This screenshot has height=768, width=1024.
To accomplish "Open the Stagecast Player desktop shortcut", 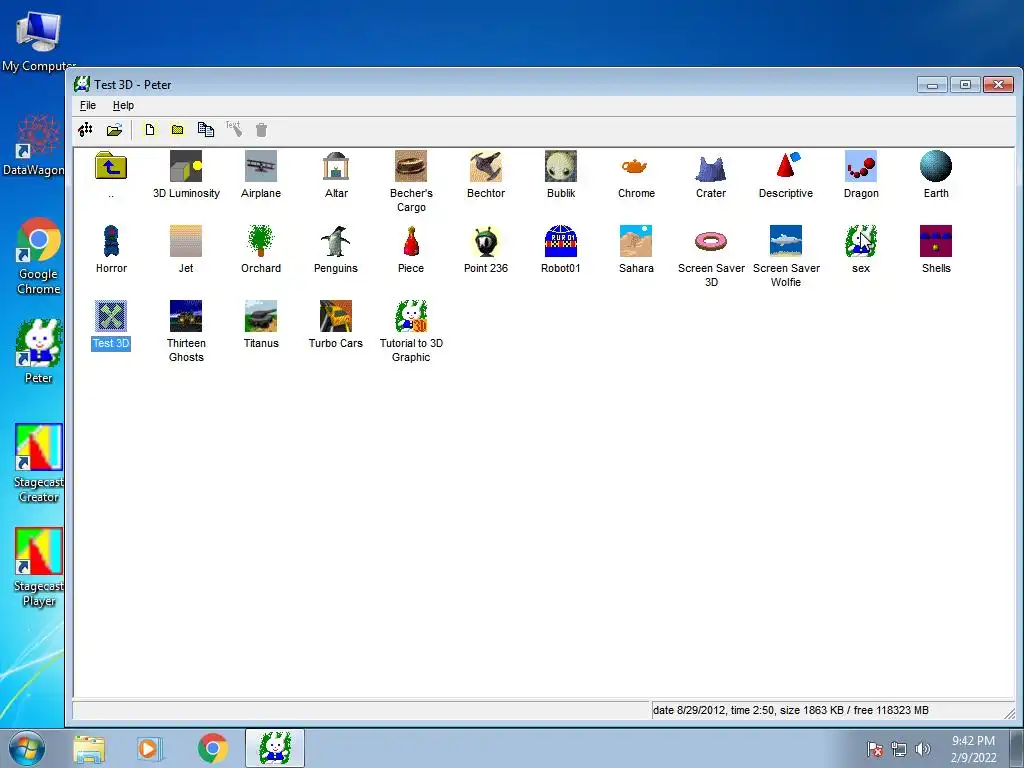I will (39, 568).
